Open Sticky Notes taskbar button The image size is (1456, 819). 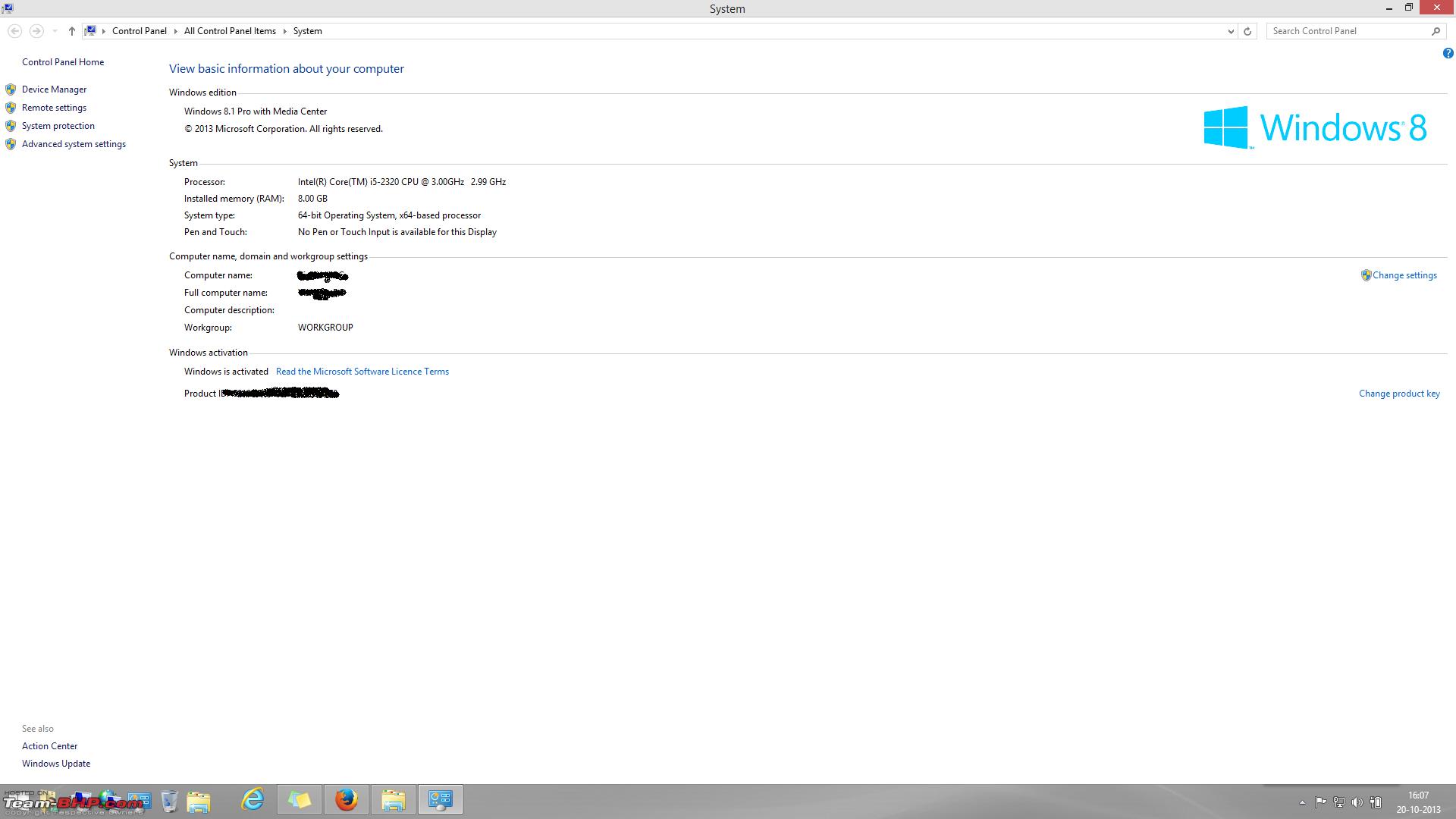(x=300, y=799)
